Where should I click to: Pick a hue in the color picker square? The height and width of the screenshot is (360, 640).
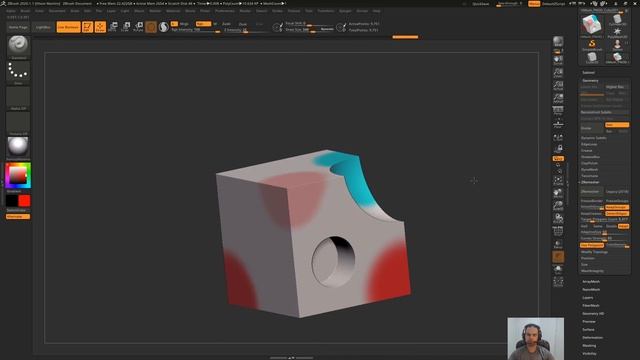[x=18, y=176]
